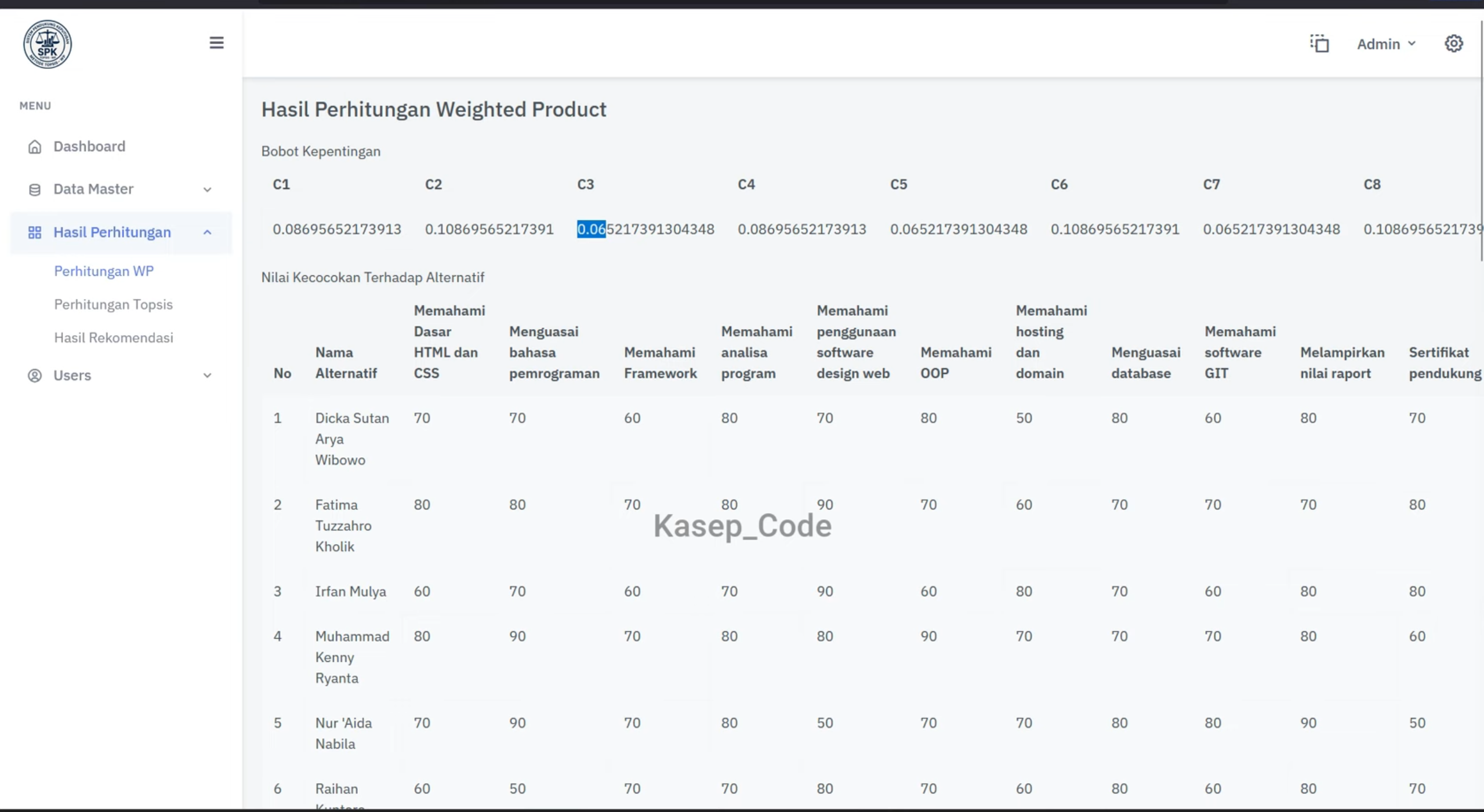Click the C3 weight value 0.065217391304348
Image resolution: width=1484 pixels, height=812 pixels.
coord(645,229)
